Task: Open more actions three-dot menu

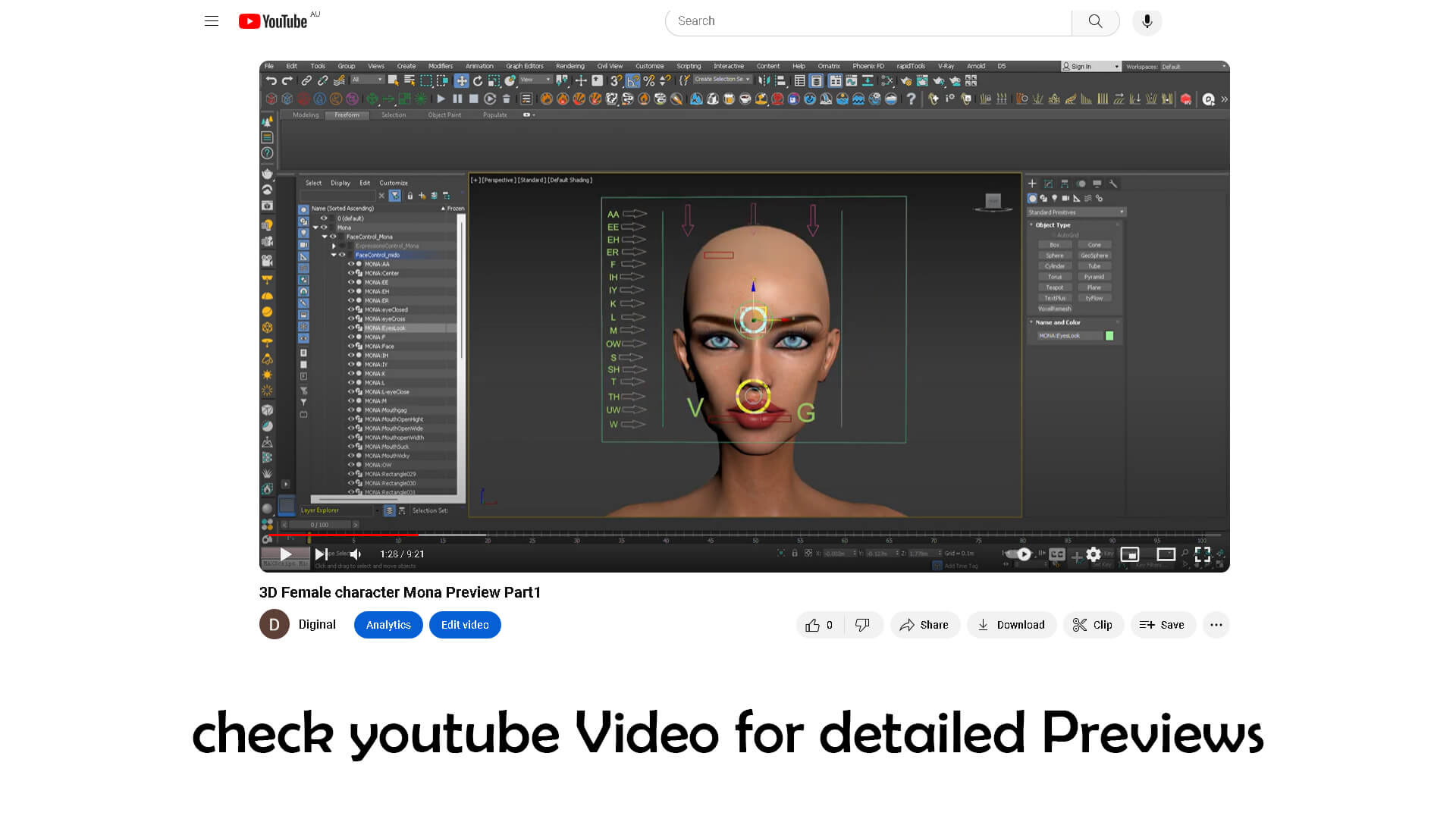Action: click(1216, 625)
